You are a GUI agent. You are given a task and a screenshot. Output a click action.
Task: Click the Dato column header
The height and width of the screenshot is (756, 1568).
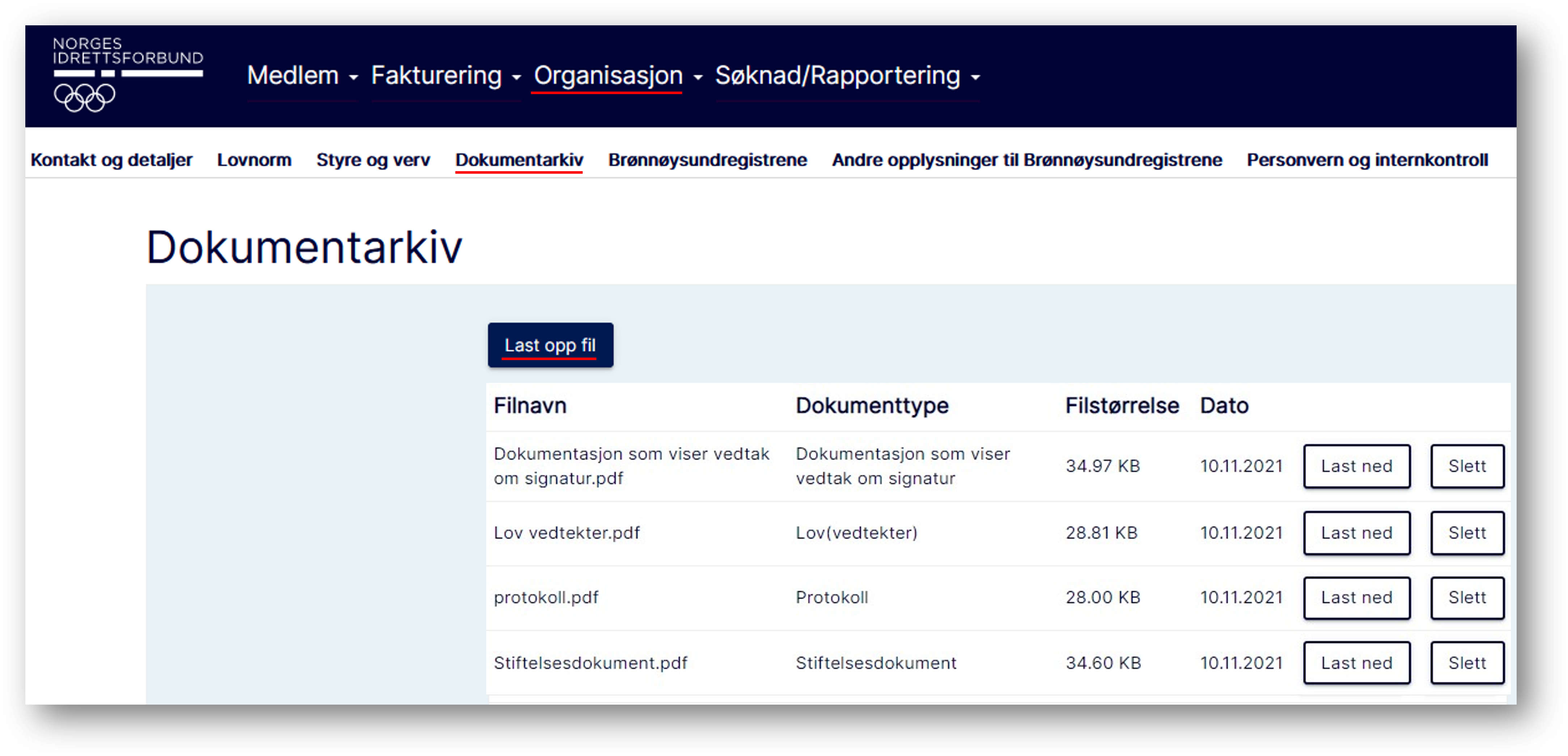(1224, 405)
